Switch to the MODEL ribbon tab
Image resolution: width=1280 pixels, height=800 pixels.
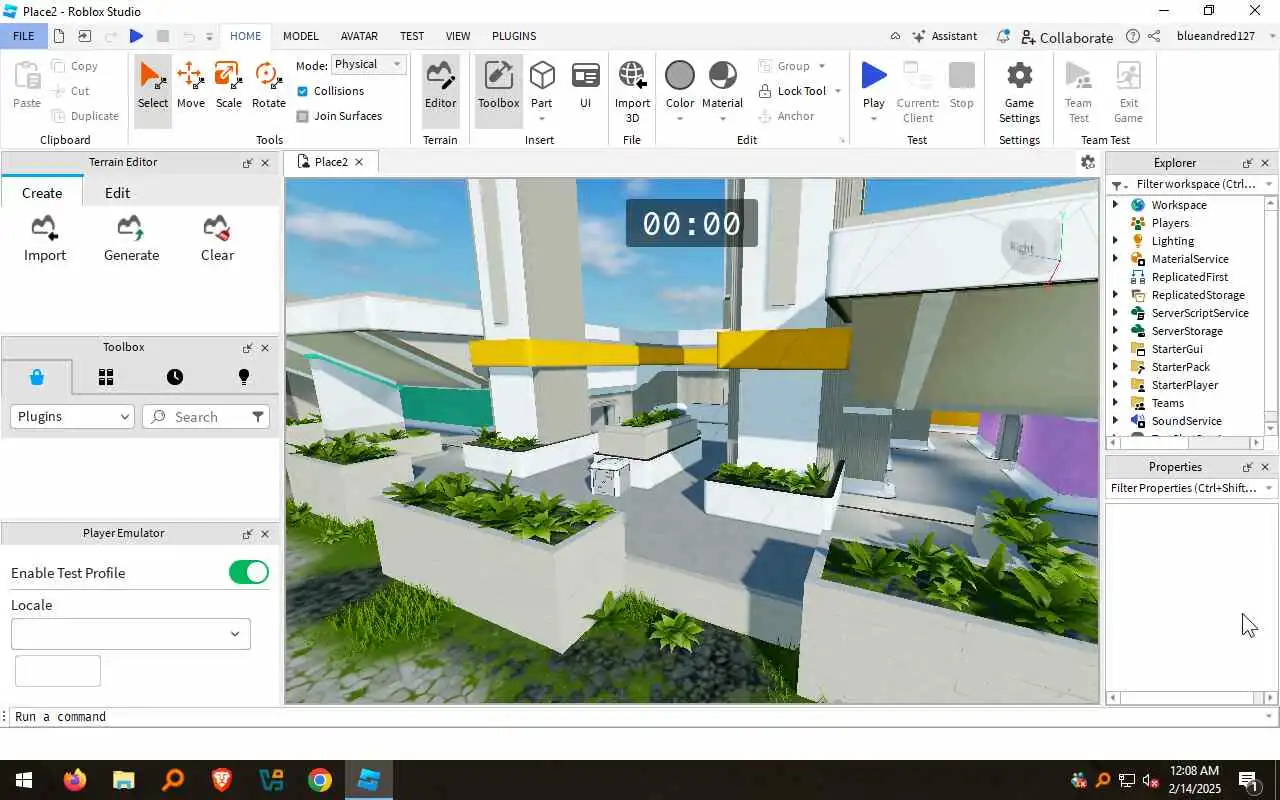[300, 36]
